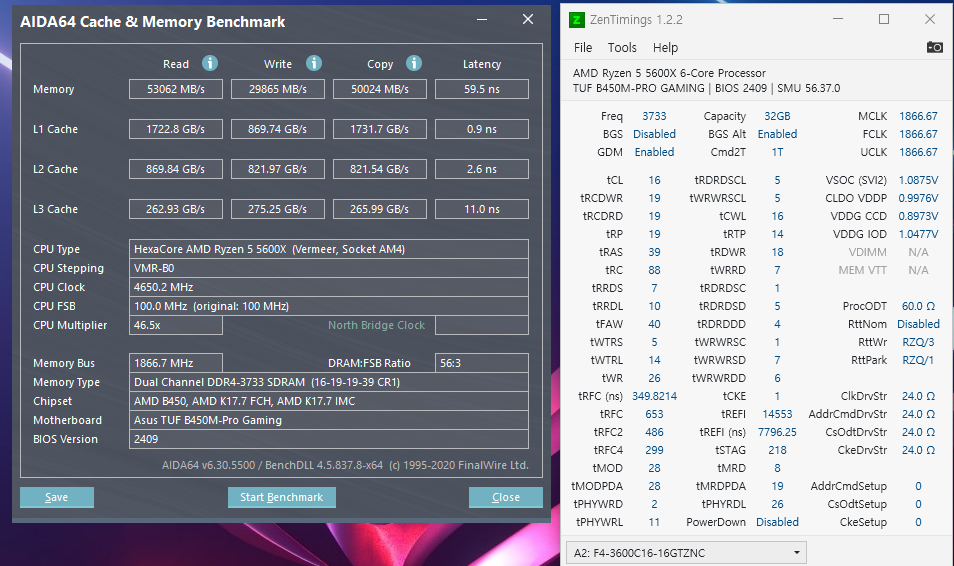Click the tCL value 16 in ZenTimings

click(x=654, y=180)
